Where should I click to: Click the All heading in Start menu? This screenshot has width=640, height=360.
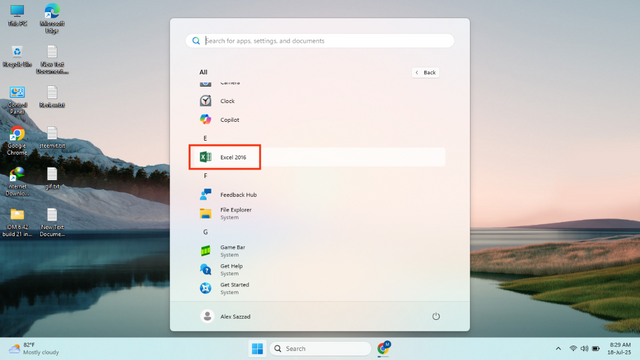coord(203,72)
